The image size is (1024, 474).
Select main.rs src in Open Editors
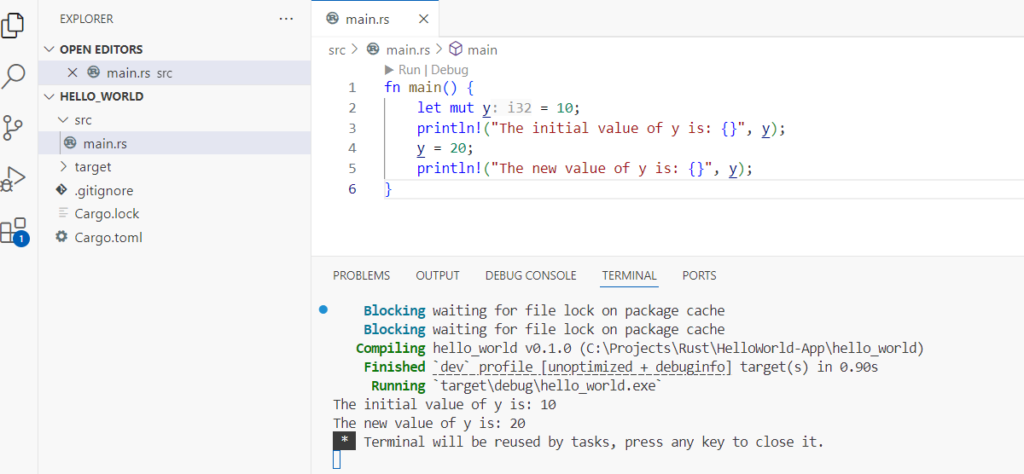point(174,73)
